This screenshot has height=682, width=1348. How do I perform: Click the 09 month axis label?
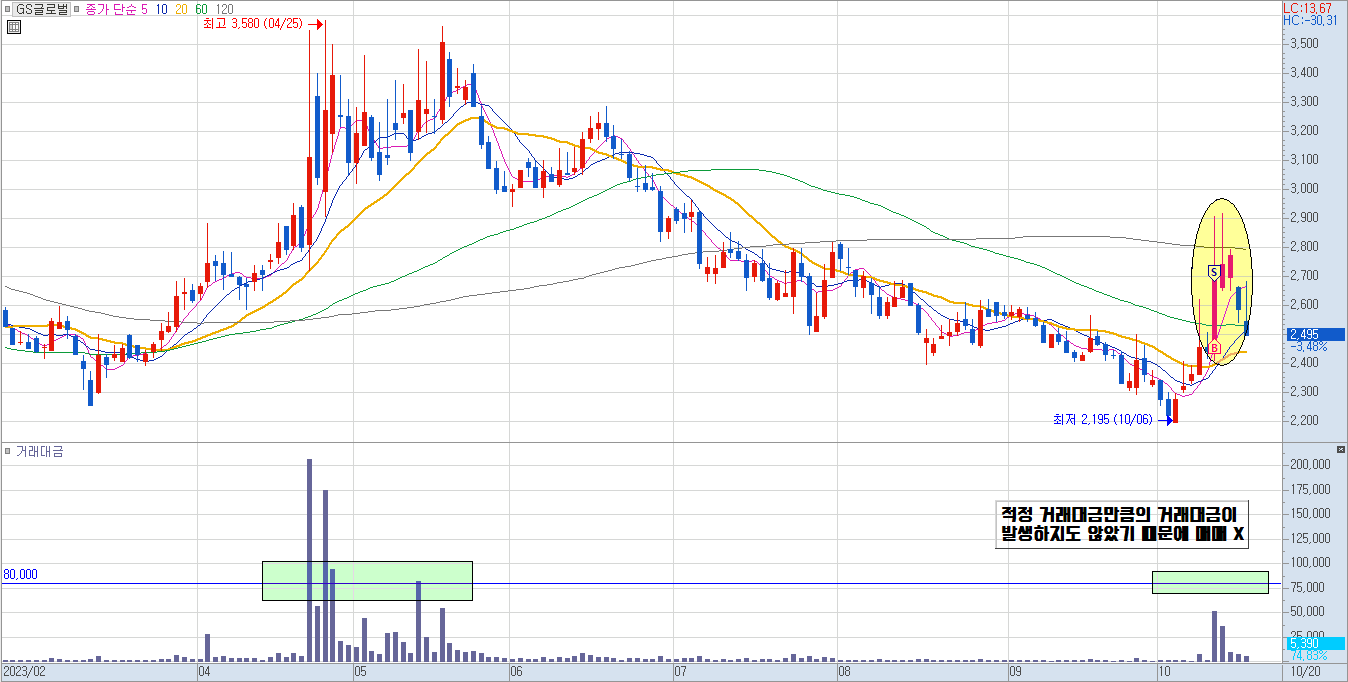(1014, 674)
